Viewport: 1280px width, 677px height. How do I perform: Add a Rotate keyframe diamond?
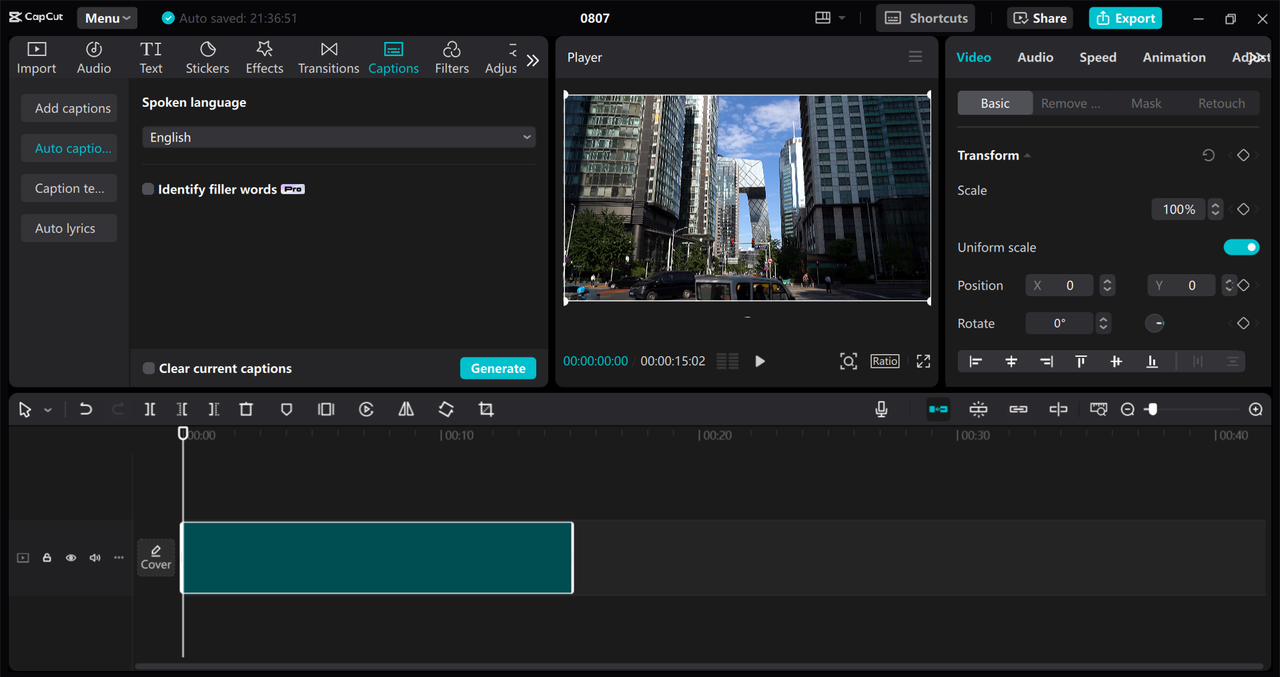(1243, 323)
